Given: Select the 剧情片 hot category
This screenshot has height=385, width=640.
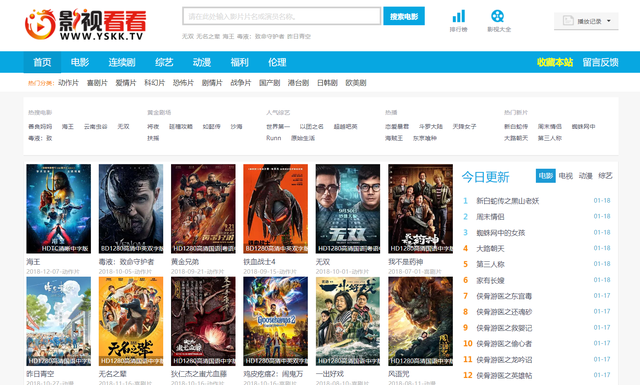Looking at the screenshot, I should pos(212,83).
